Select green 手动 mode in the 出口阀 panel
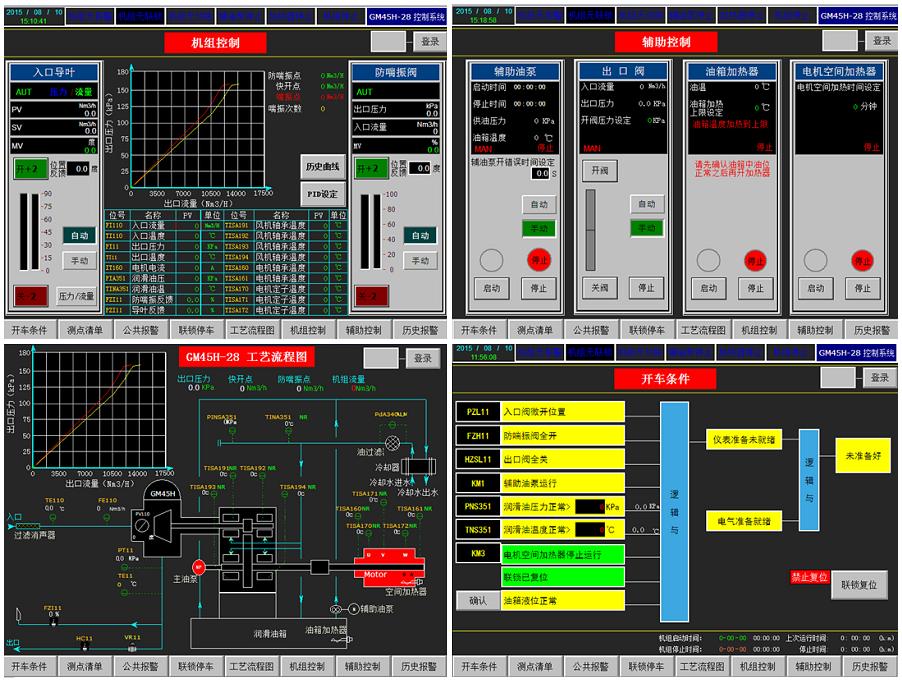902x682 pixels. [646, 228]
